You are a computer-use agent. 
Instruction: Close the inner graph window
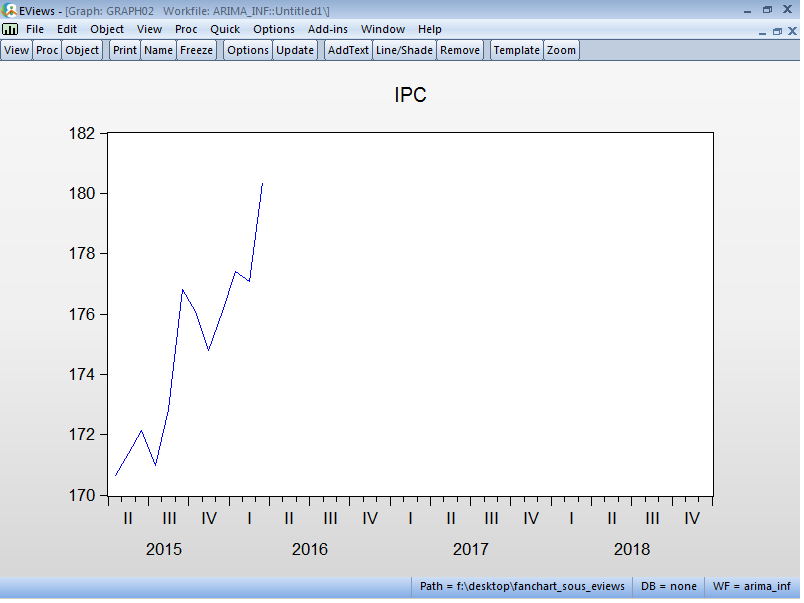click(x=792, y=31)
